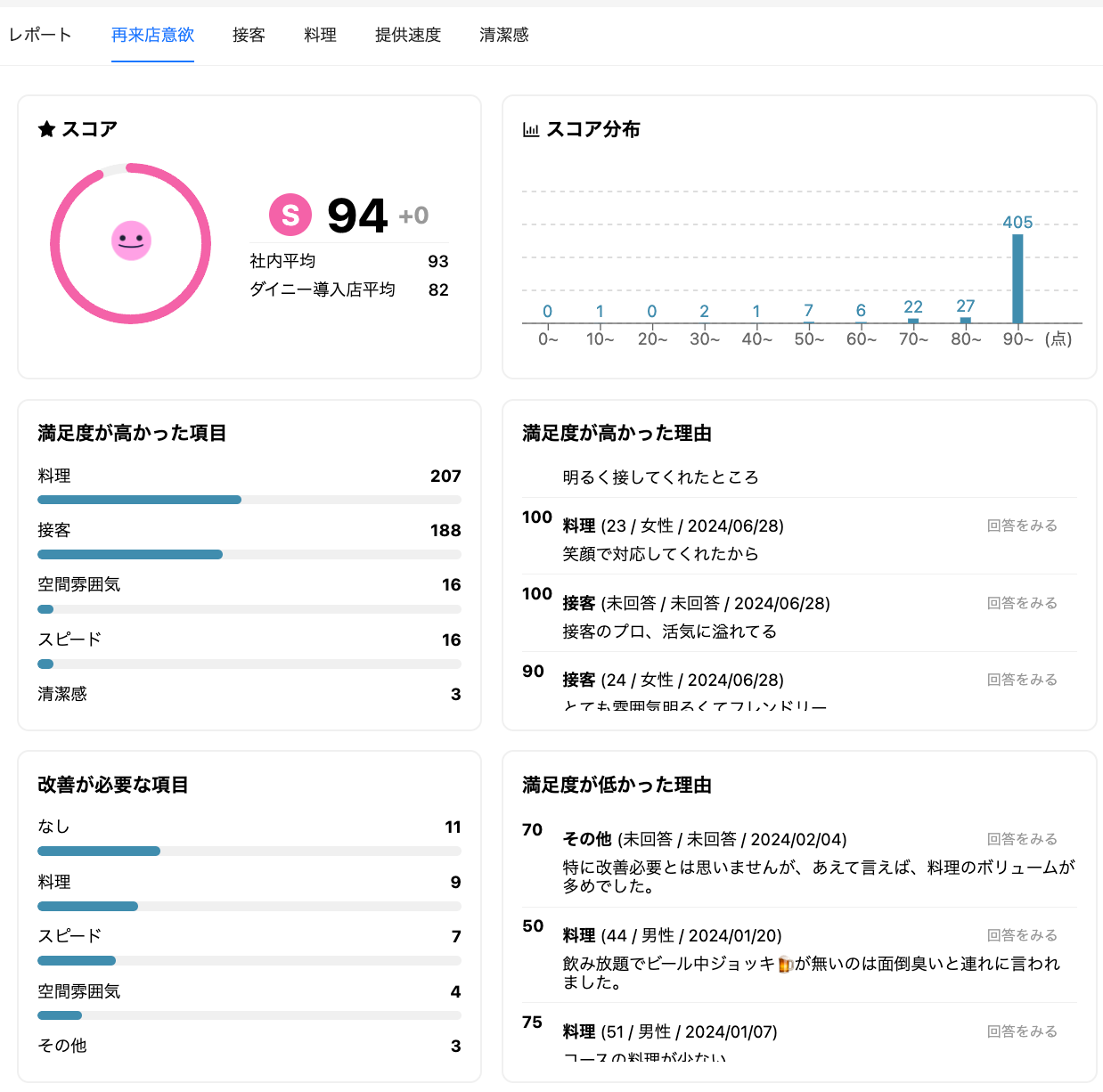Click the 接客 188 satisfaction progress bar
Viewport: 1103px width, 1092px height.
(249, 555)
